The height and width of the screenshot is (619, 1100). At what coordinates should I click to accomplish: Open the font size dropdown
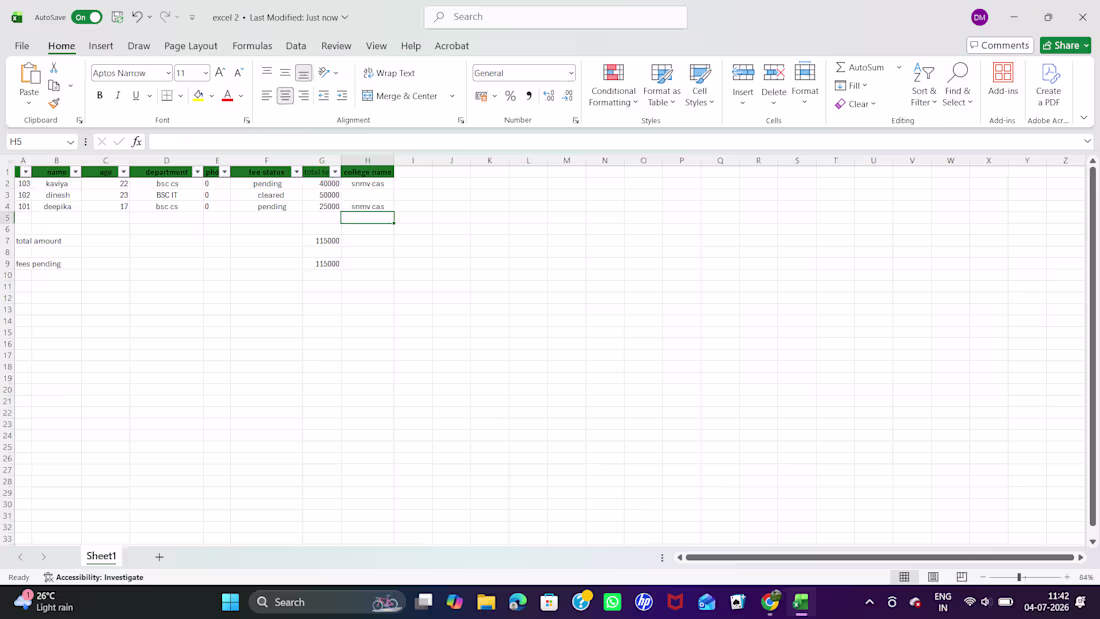[x=205, y=73]
